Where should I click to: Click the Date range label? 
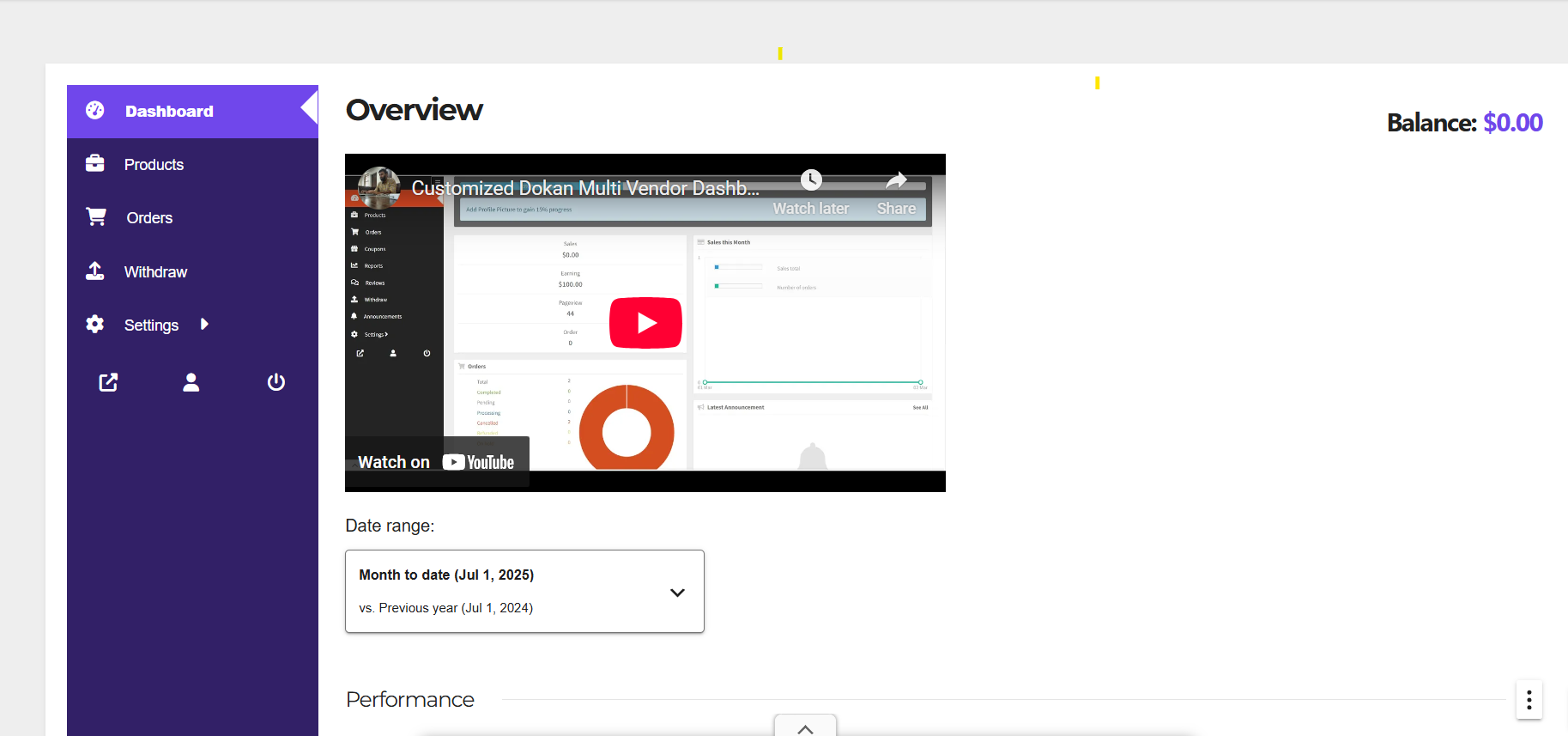pyautogui.click(x=390, y=526)
